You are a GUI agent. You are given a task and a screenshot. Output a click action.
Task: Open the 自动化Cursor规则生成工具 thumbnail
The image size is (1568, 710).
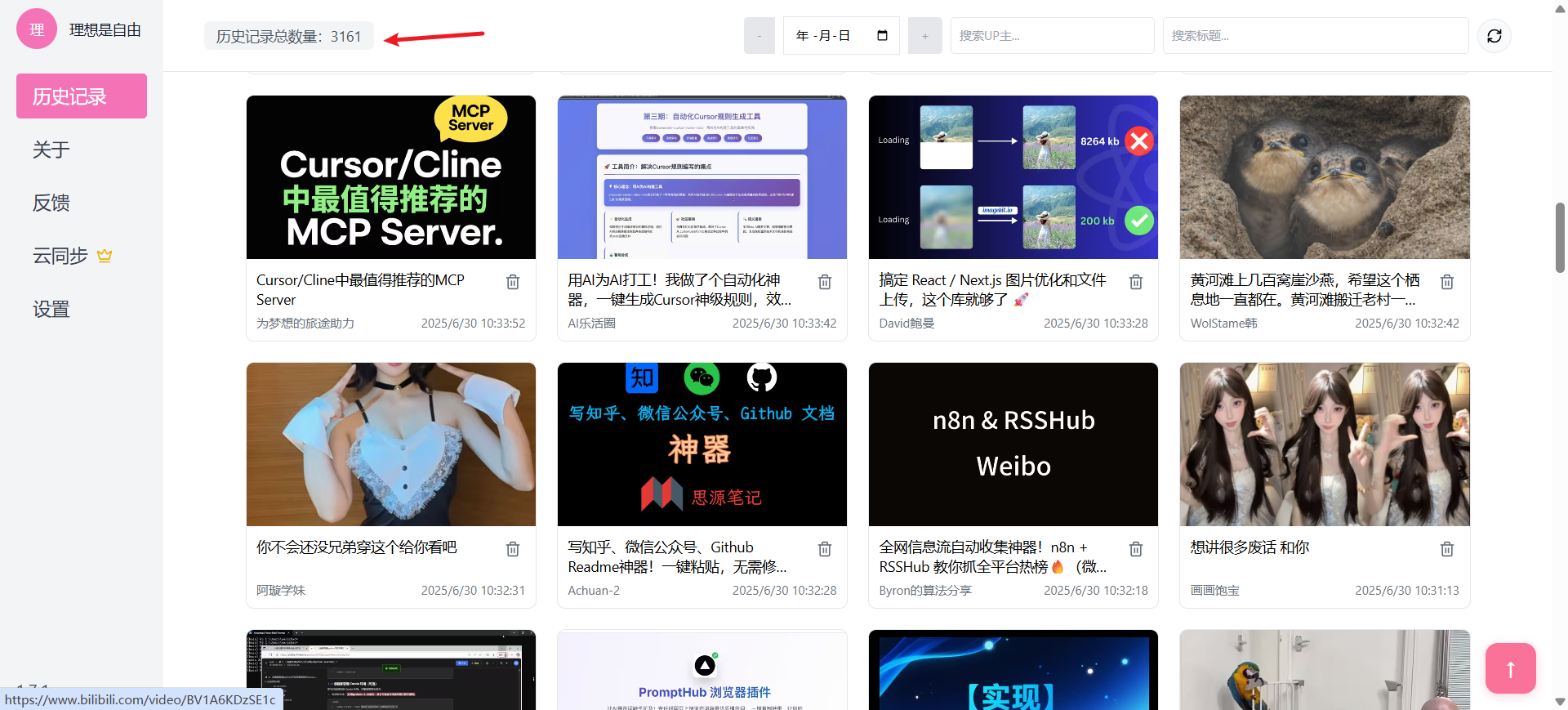tap(702, 177)
